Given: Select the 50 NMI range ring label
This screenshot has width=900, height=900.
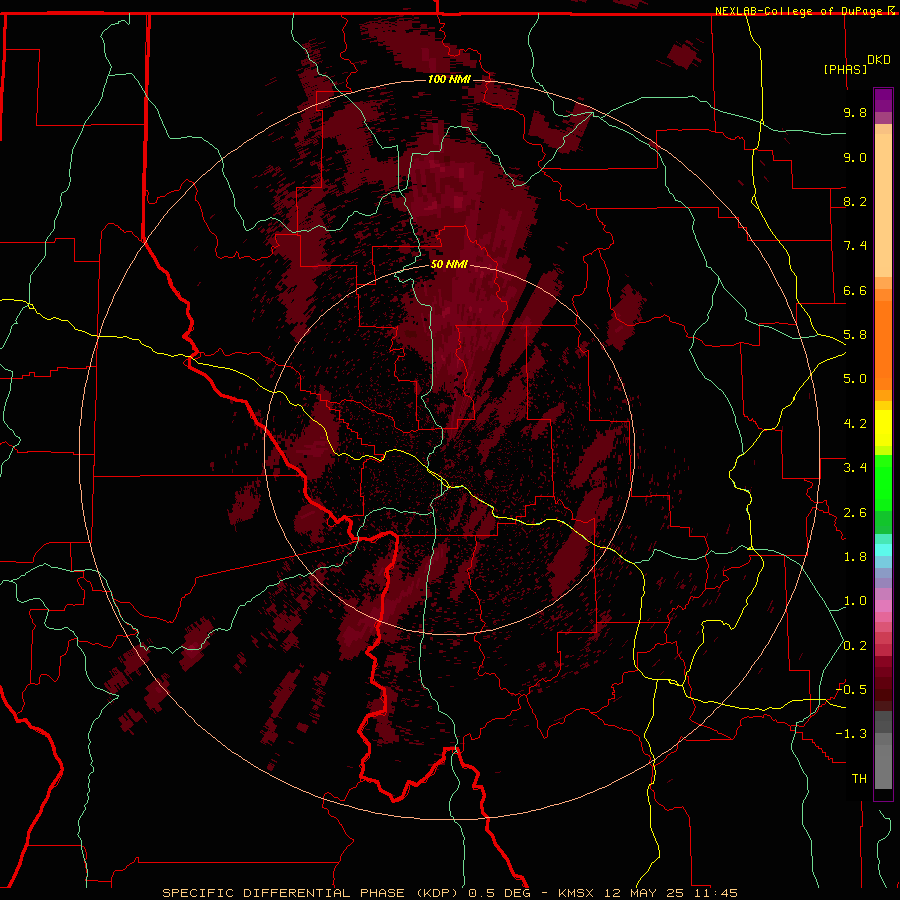Looking at the screenshot, I should point(449,264).
